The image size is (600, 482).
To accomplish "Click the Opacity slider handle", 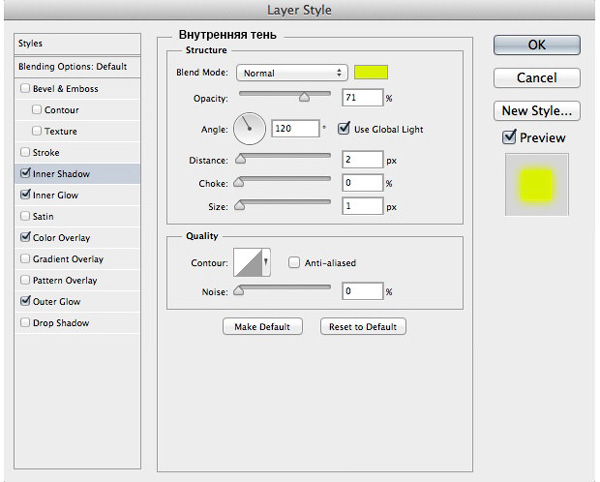I will pos(304,97).
